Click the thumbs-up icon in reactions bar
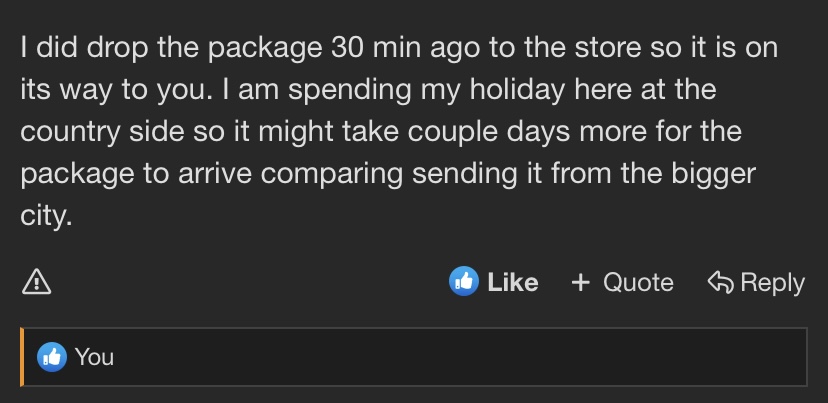The width and height of the screenshot is (828, 403). [51, 356]
